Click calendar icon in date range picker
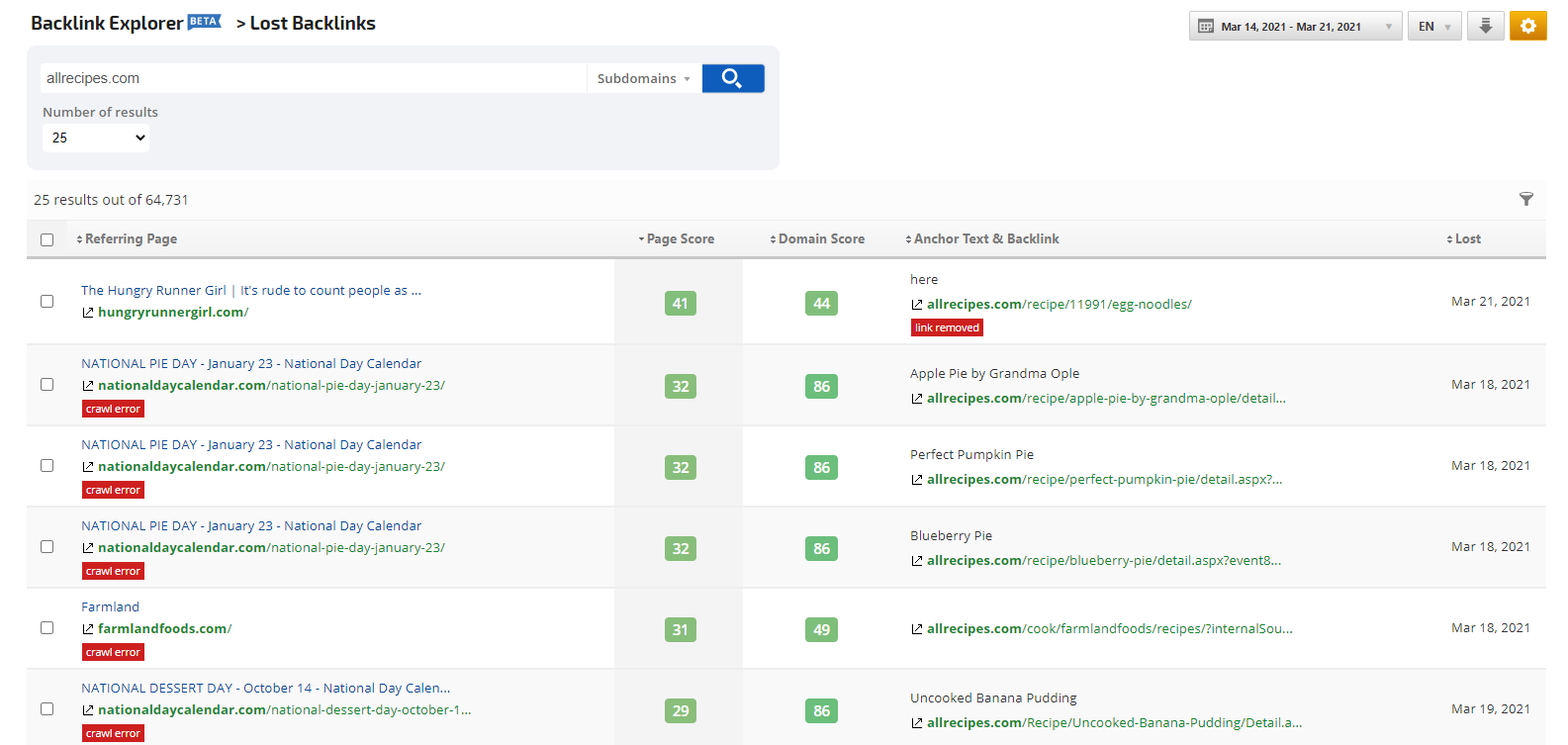Screen dimensions: 1568x745 click(1206, 27)
